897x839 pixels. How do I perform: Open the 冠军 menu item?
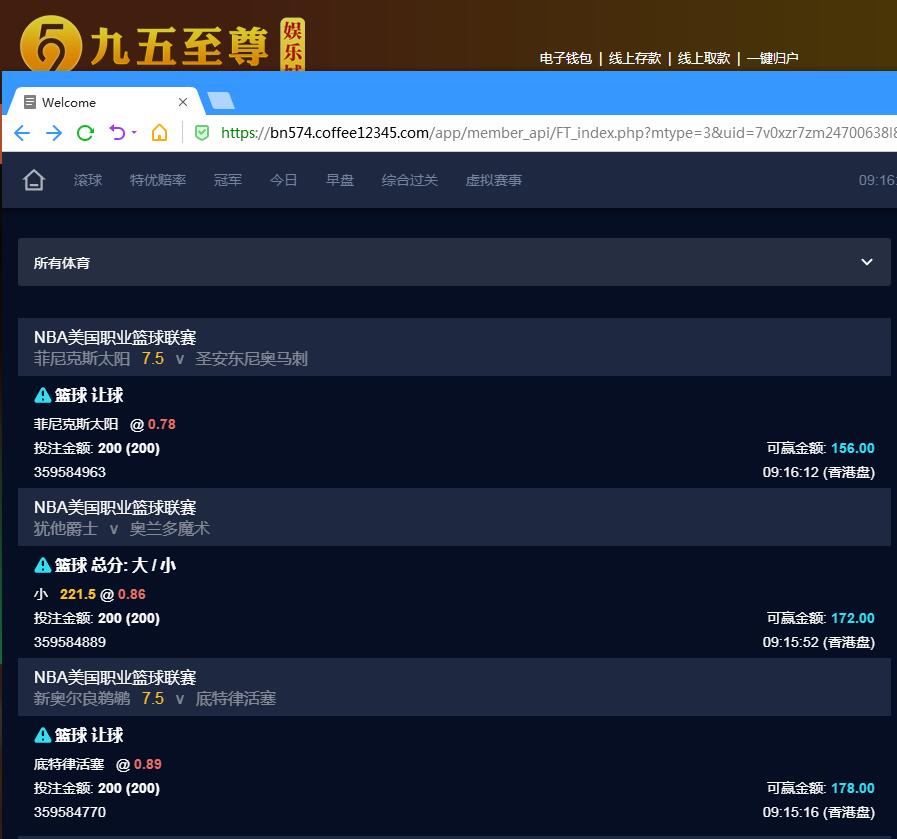click(228, 181)
